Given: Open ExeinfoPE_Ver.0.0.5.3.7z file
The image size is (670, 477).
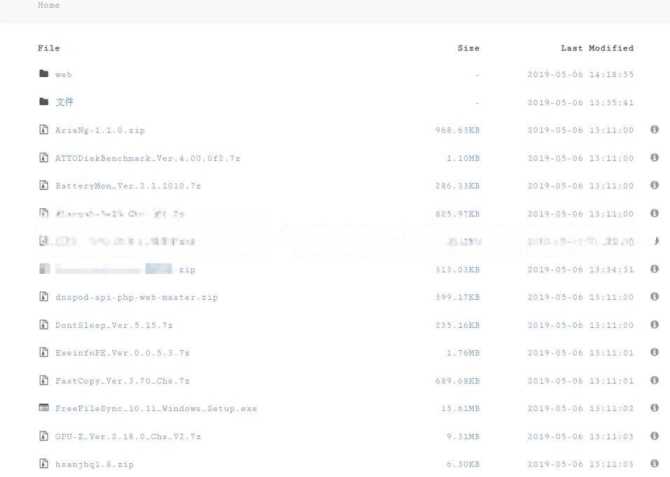Looking at the screenshot, I should (x=122, y=354).
